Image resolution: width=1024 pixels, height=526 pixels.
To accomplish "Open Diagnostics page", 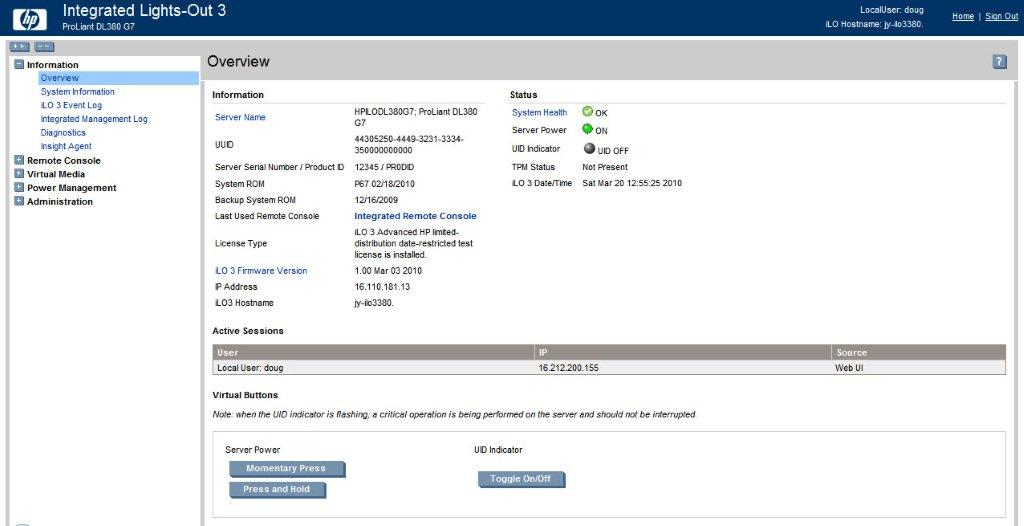I will (x=63, y=133).
